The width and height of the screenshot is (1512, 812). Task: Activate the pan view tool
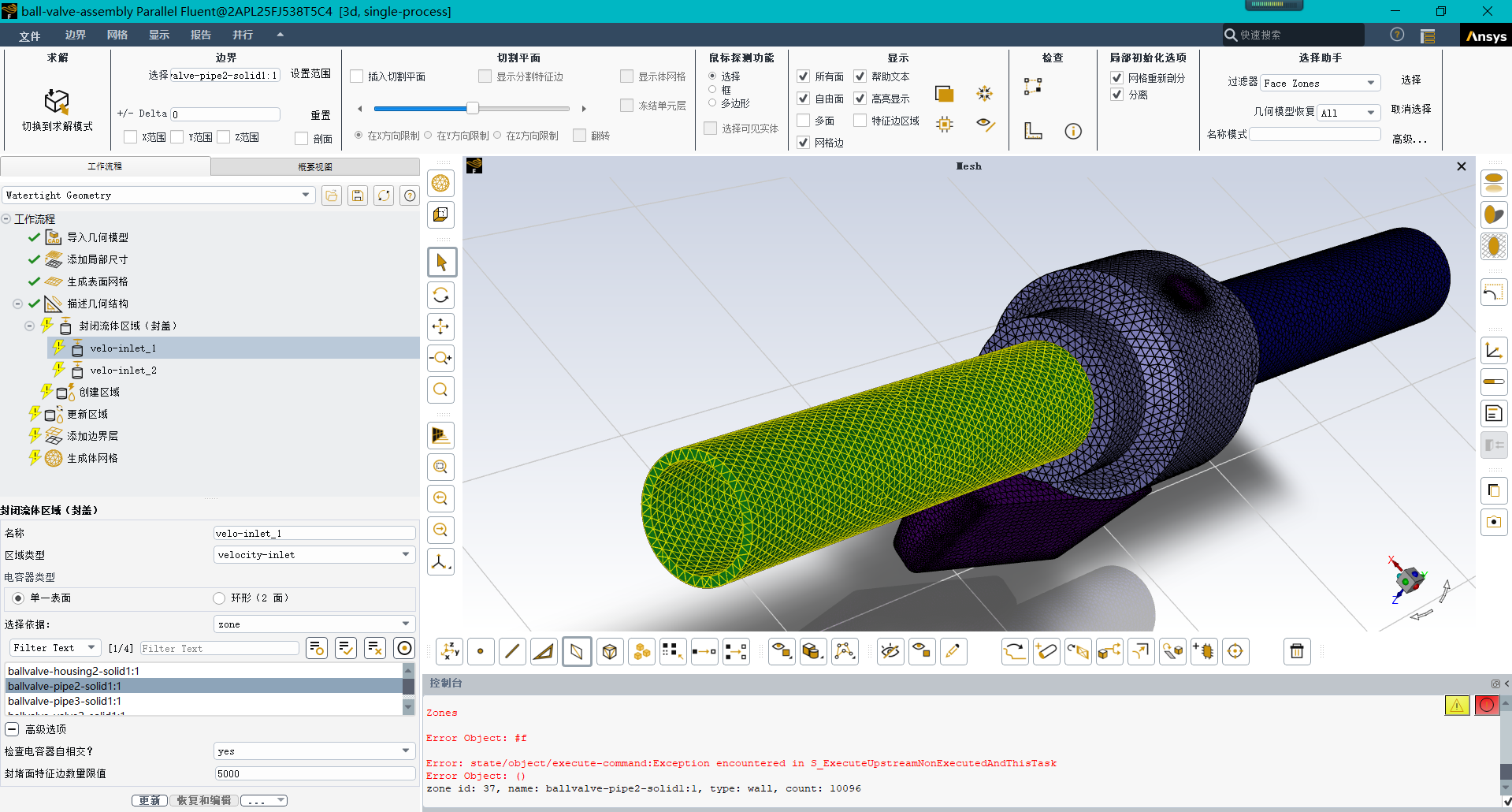click(441, 326)
